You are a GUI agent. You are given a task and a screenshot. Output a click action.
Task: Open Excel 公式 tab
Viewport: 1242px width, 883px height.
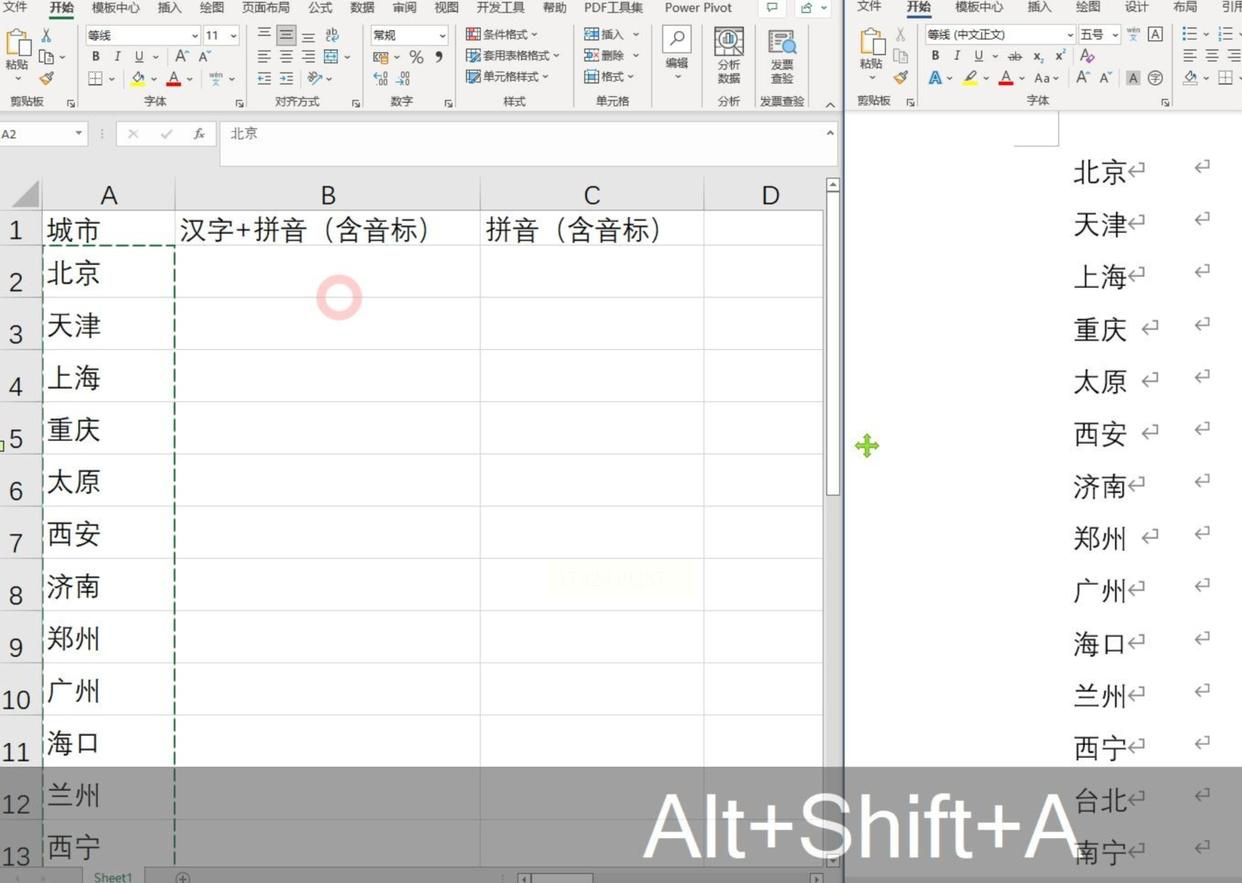pos(320,8)
